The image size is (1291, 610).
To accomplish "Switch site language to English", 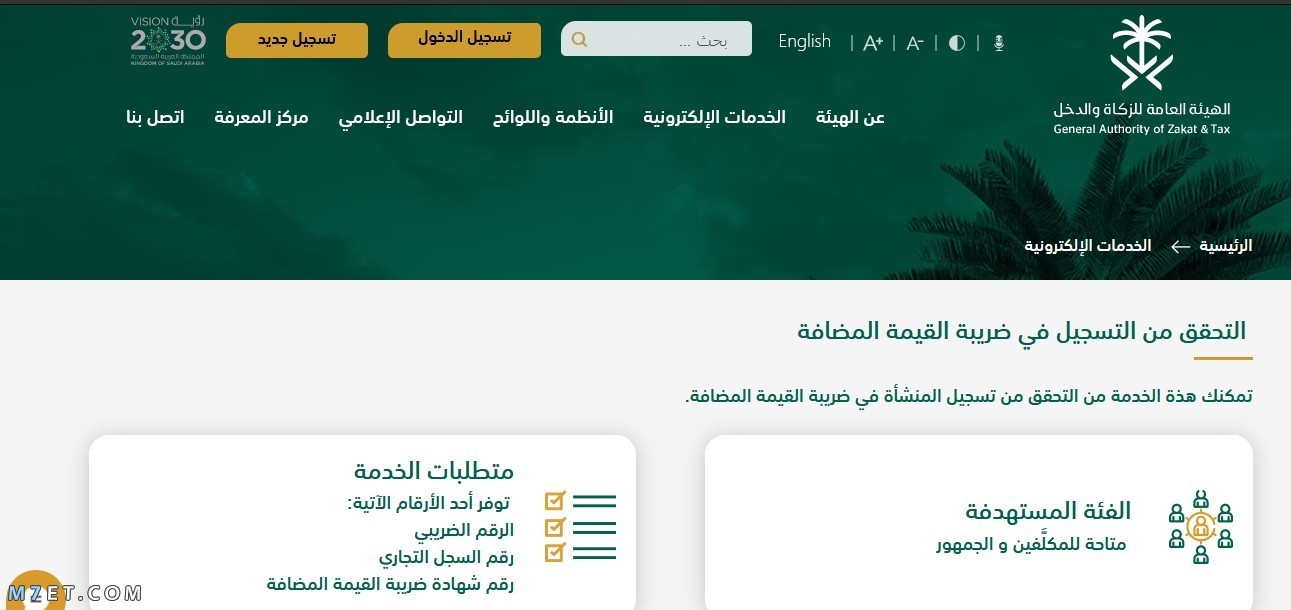I will 805,41.
